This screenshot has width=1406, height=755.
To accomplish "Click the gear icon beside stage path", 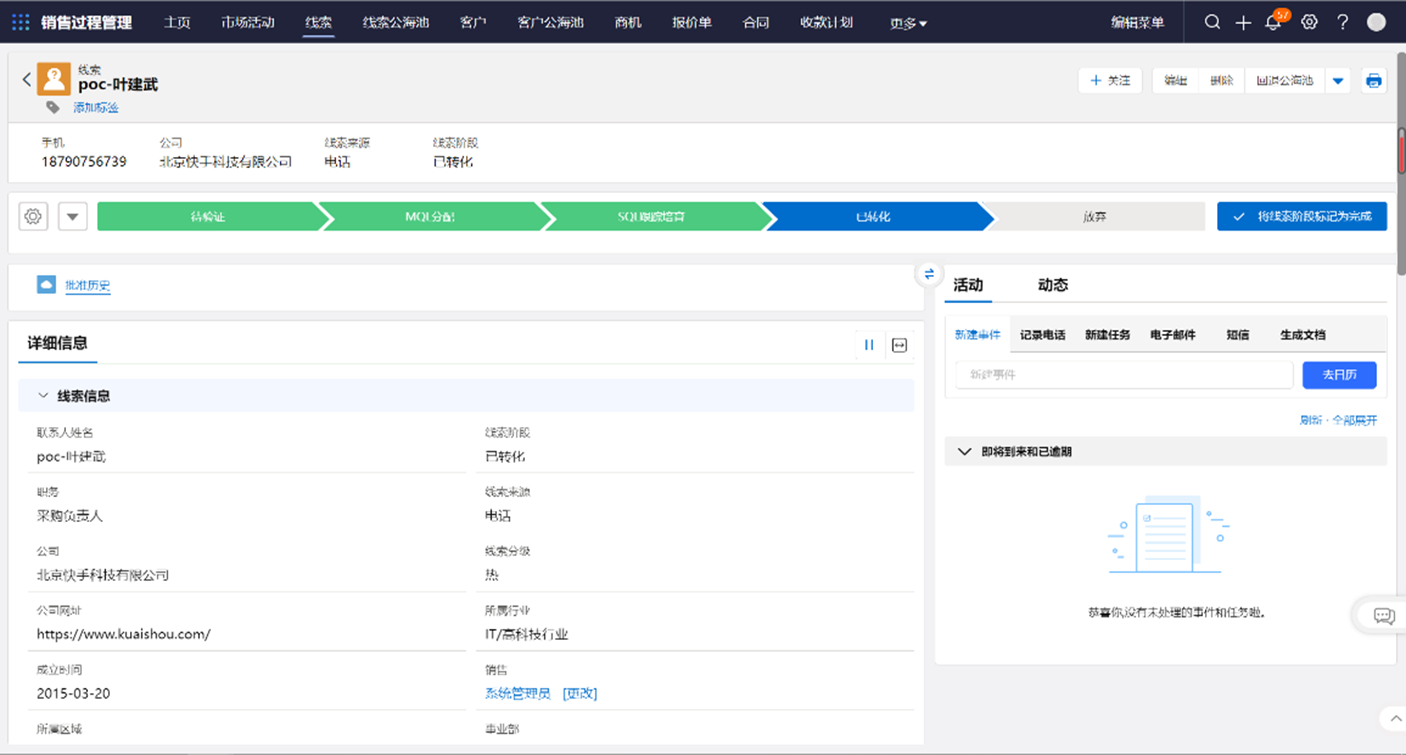I will 34,216.
